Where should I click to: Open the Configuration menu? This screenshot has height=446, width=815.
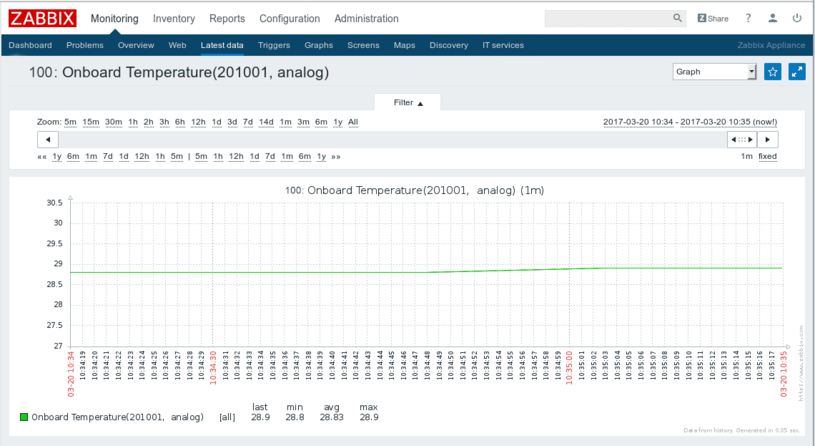(290, 19)
